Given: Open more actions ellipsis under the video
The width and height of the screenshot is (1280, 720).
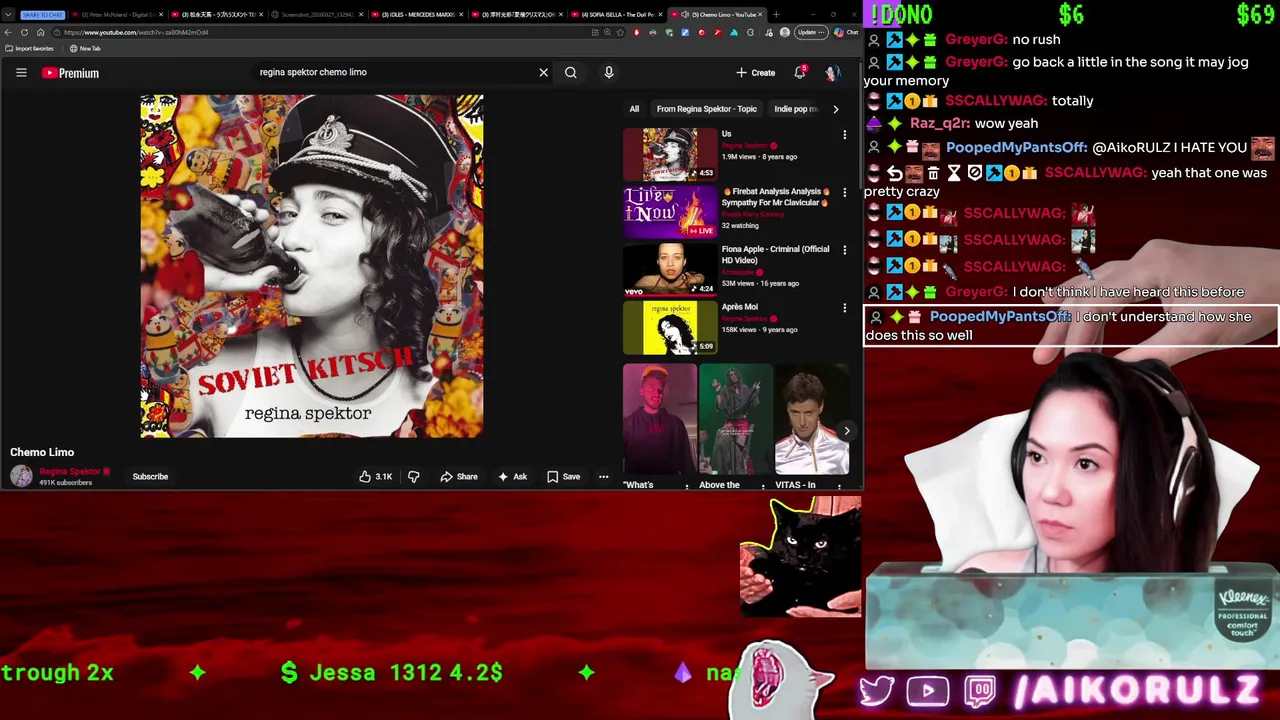Looking at the screenshot, I should point(603,477).
